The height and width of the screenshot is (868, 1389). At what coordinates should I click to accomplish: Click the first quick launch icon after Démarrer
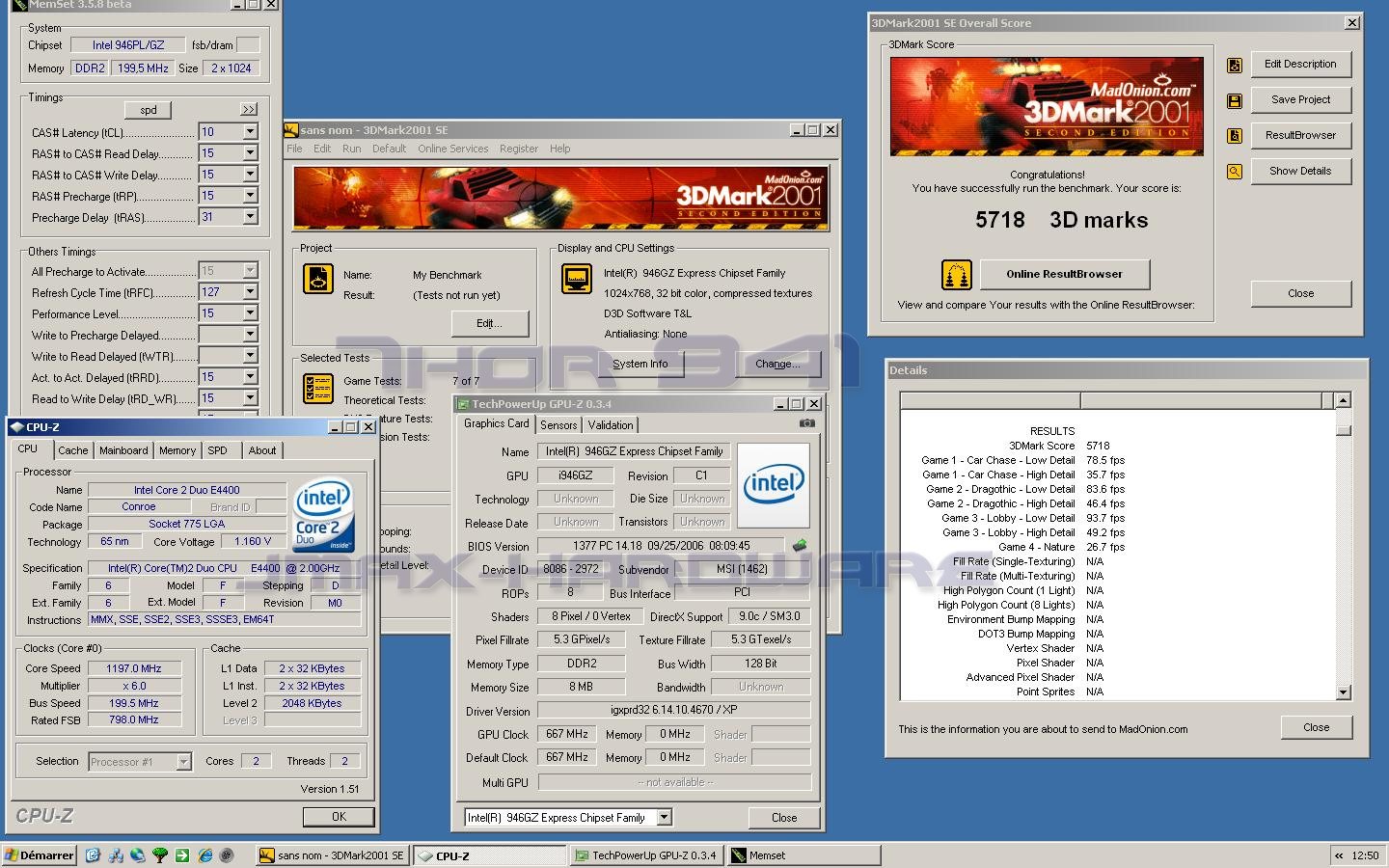click(x=93, y=854)
